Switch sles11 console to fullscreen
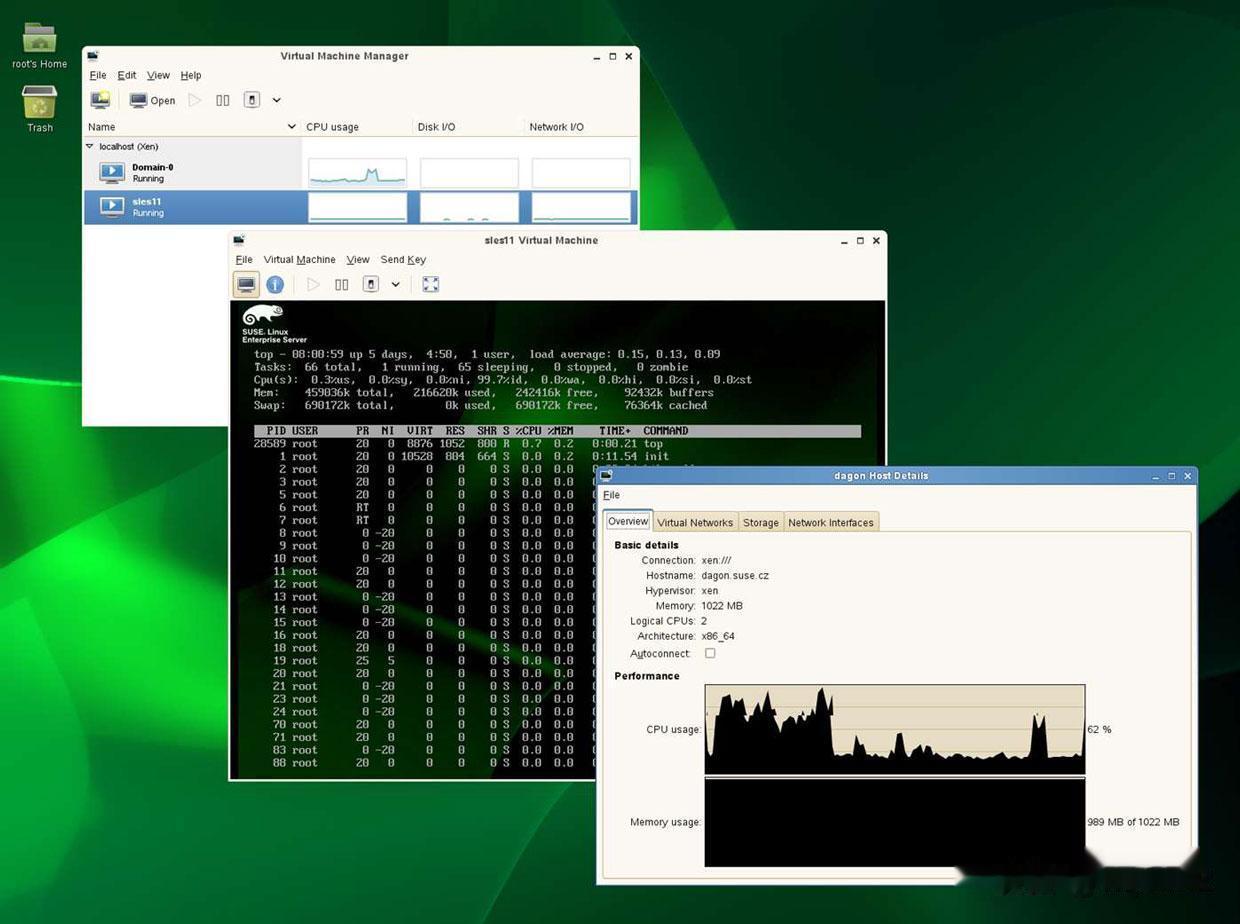 pos(431,284)
